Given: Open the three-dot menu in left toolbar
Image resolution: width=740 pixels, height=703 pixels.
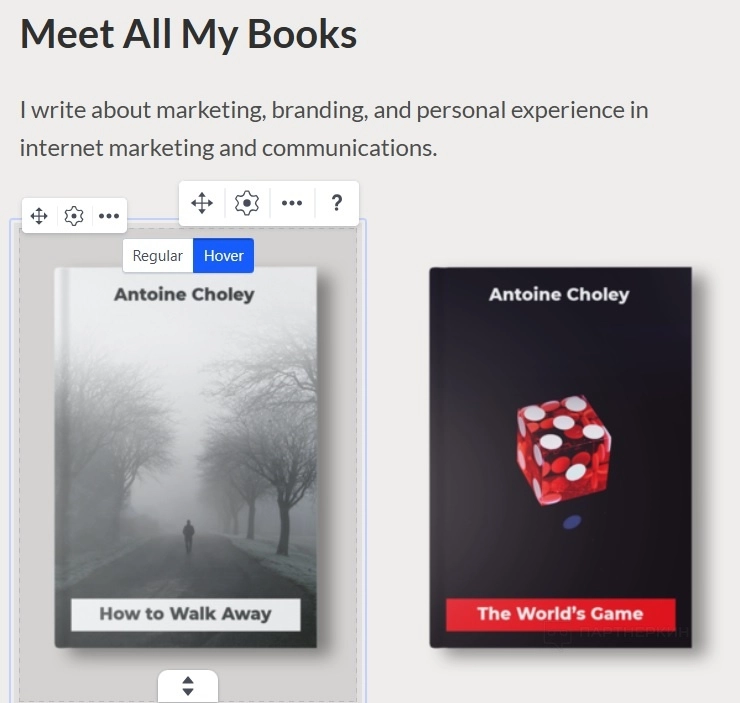Looking at the screenshot, I should 109,216.
